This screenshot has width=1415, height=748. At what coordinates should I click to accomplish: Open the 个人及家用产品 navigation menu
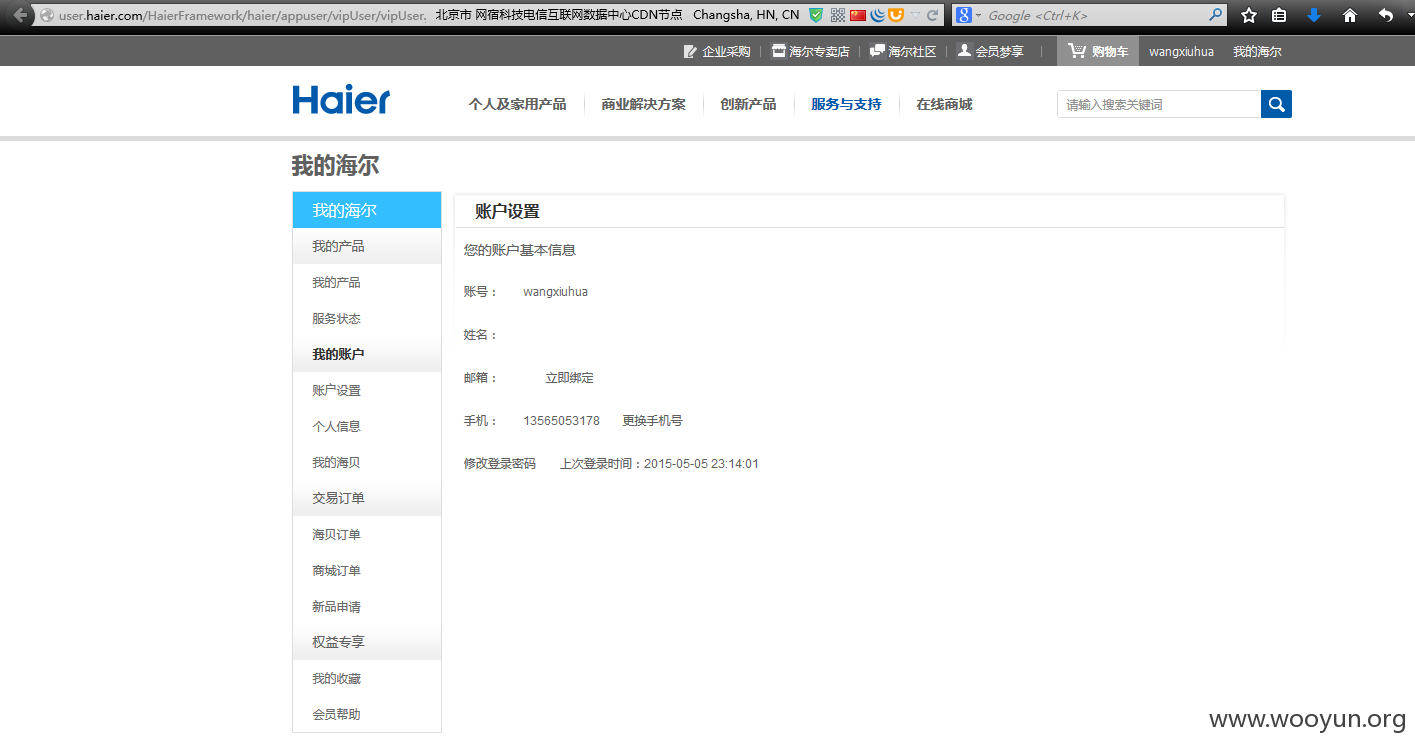click(x=517, y=104)
